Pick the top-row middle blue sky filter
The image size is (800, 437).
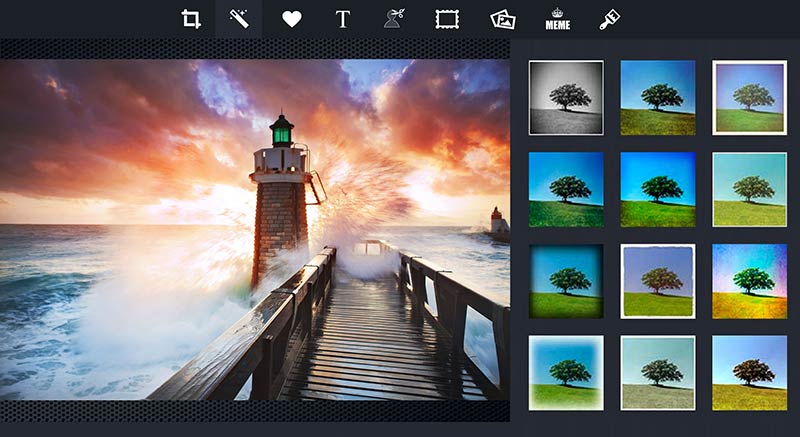[x=658, y=97]
